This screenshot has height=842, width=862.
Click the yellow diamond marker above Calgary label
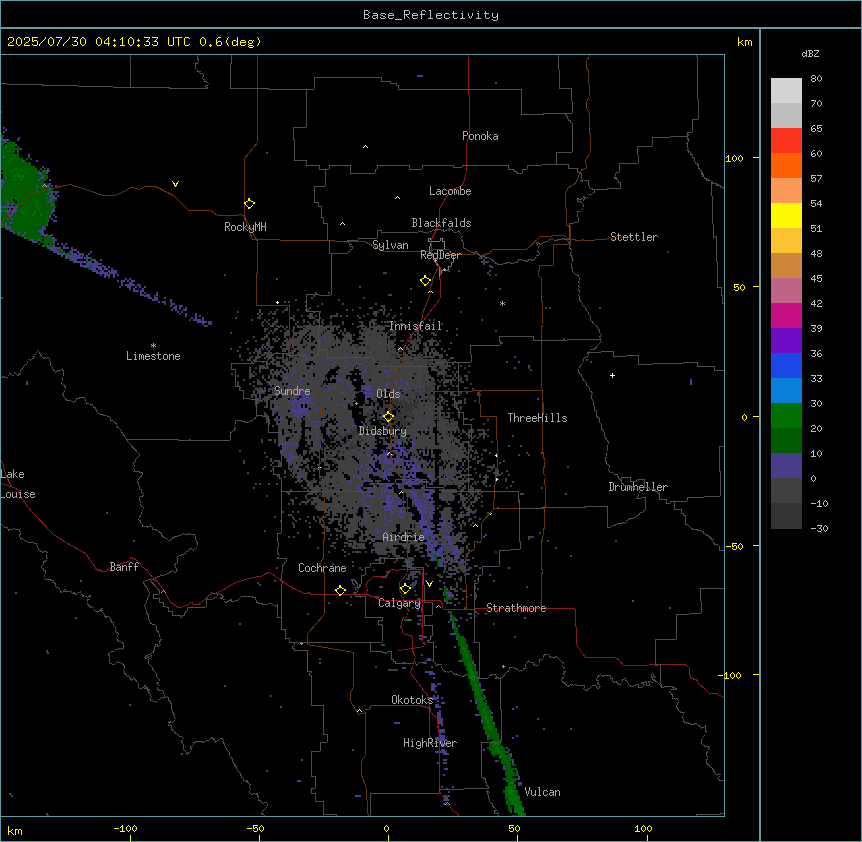coord(405,589)
